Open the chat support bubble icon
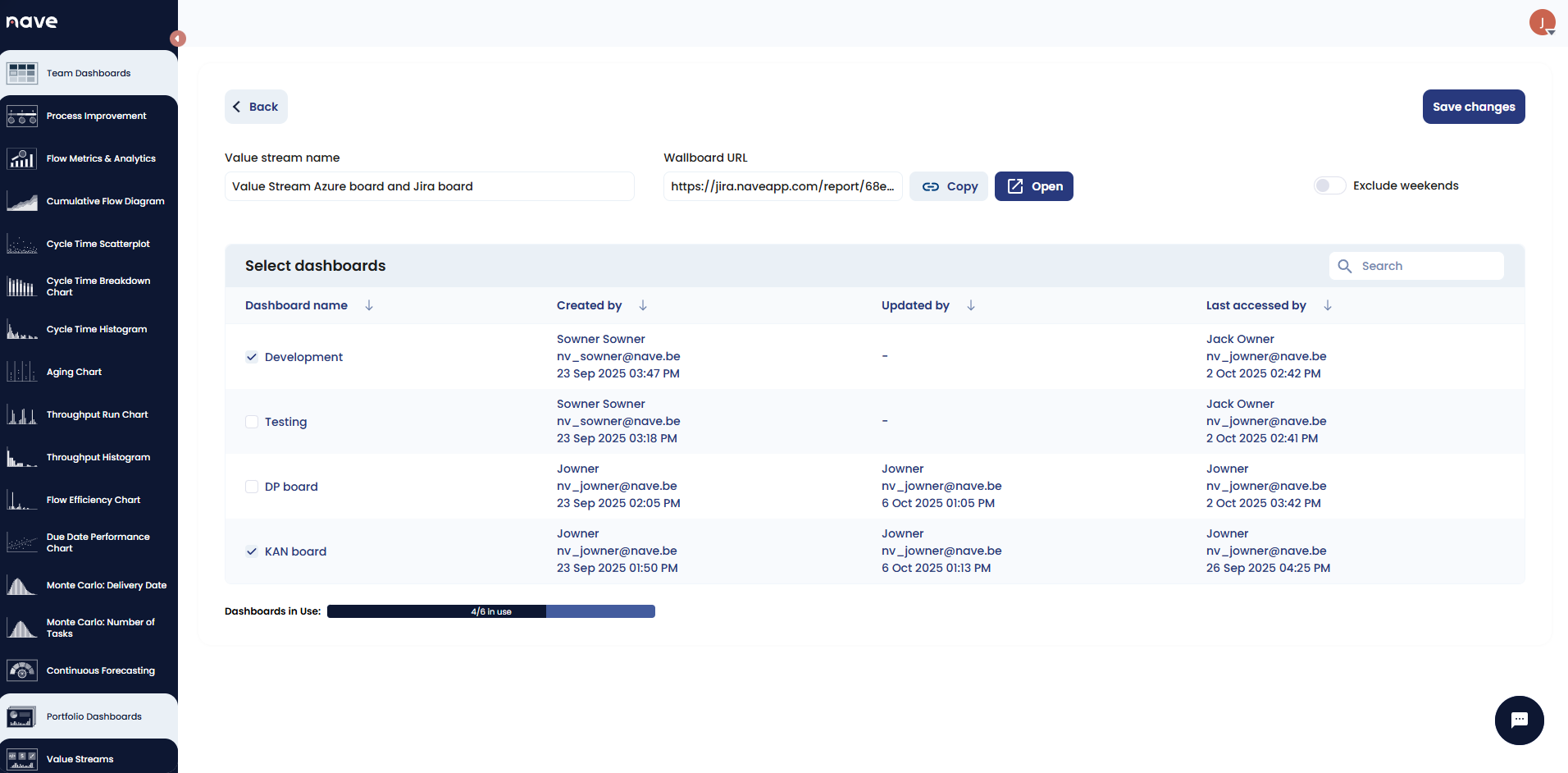The width and height of the screenshot is (1568, 773). [x=1519, y=720]
